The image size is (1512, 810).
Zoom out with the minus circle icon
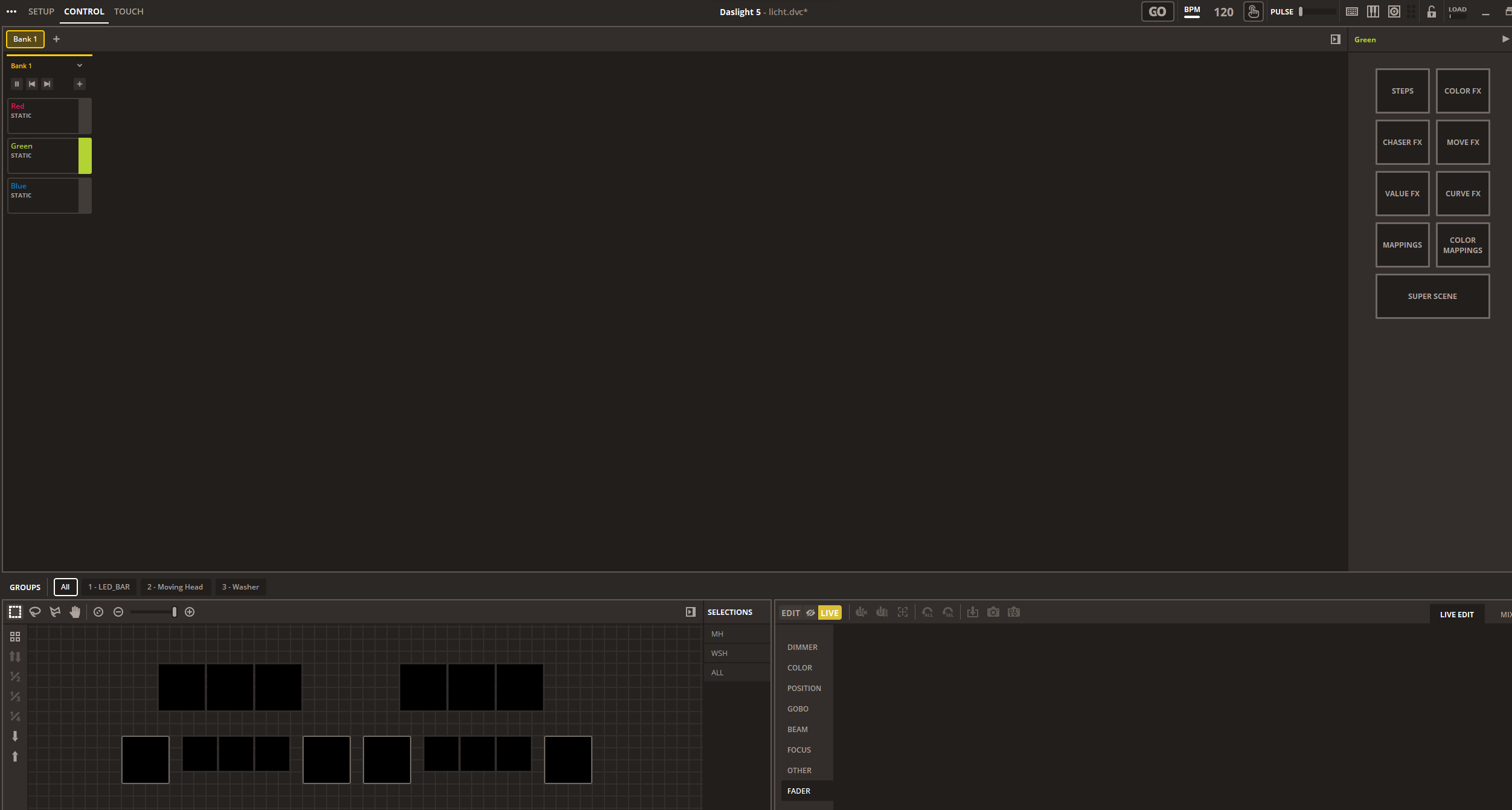pyautogui.click(x=118, y=612)
